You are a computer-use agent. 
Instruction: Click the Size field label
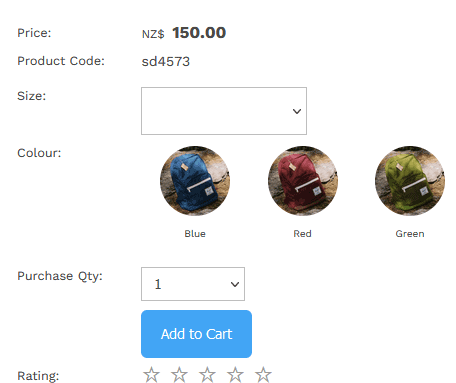(32, 96)
